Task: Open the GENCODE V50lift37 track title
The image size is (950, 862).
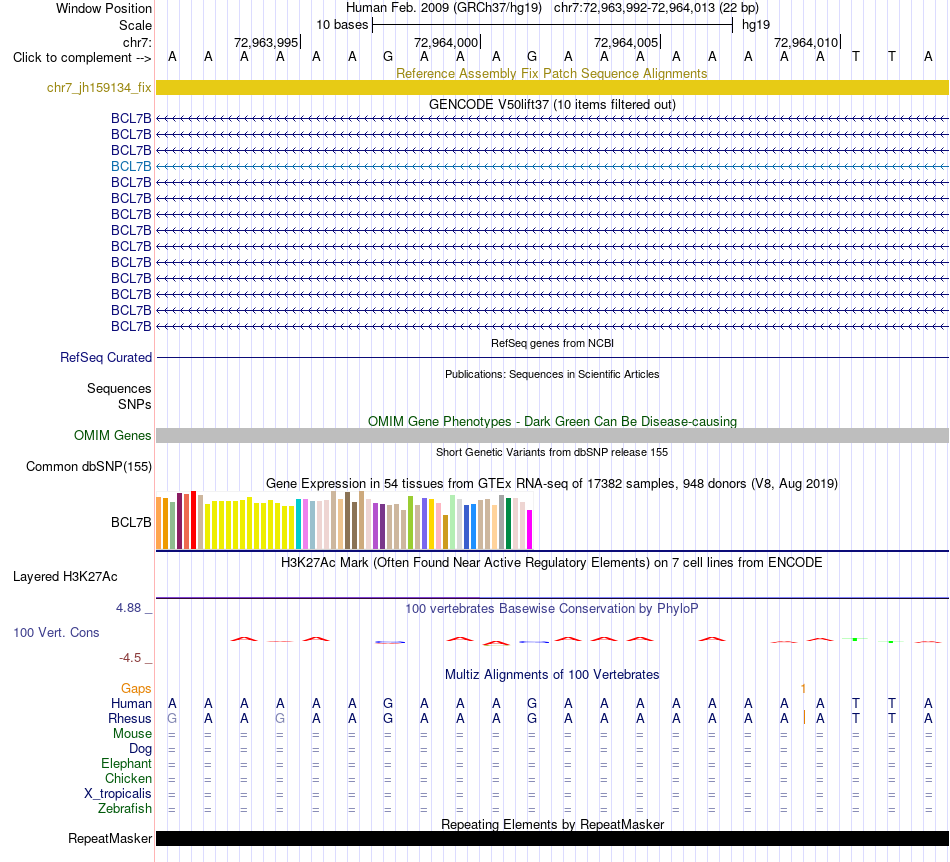Action: [x=552, y=104]
